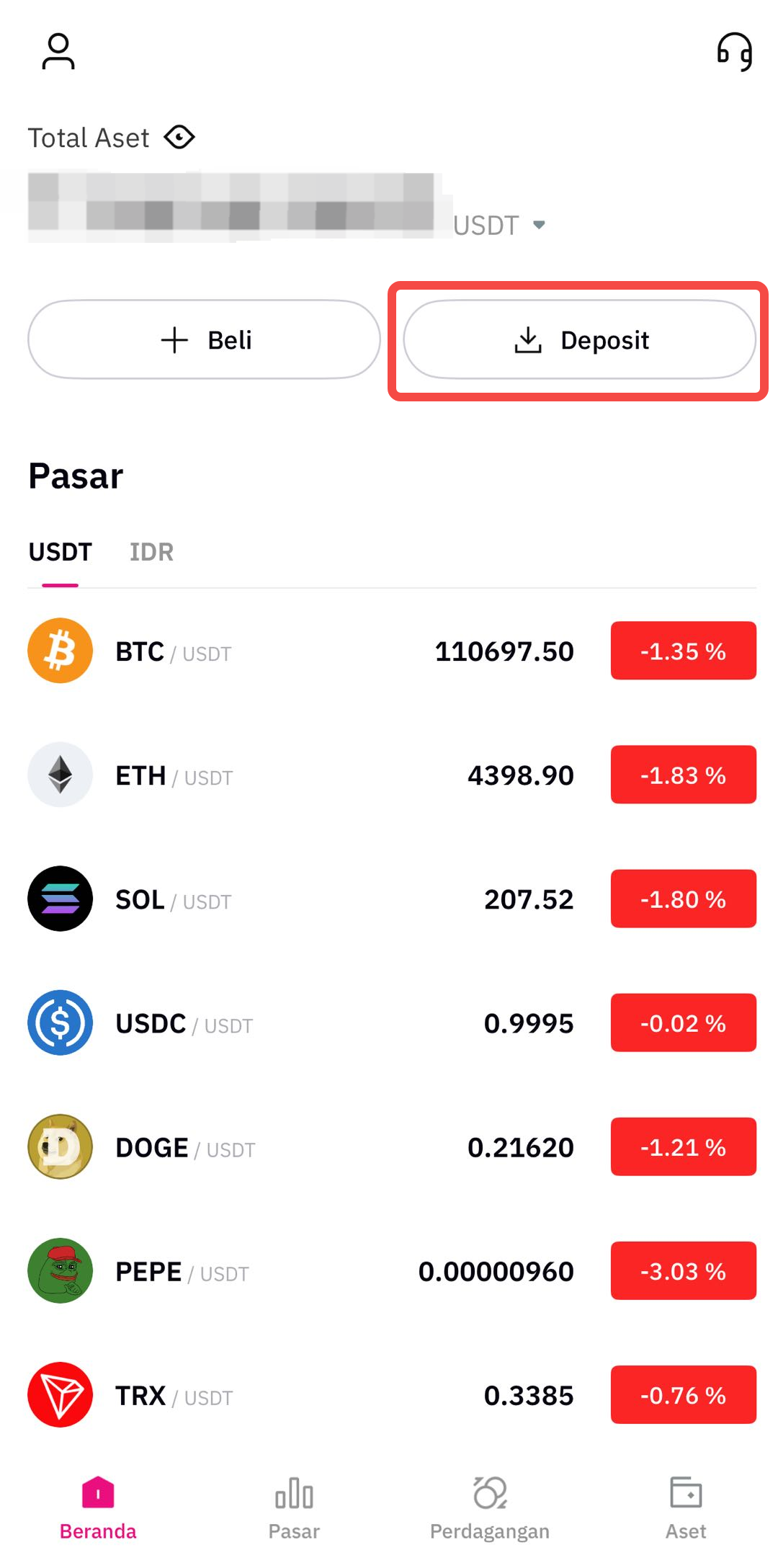Tap the Solana coin icon
The image size is (778, 1568).
(x=61, y=899)
